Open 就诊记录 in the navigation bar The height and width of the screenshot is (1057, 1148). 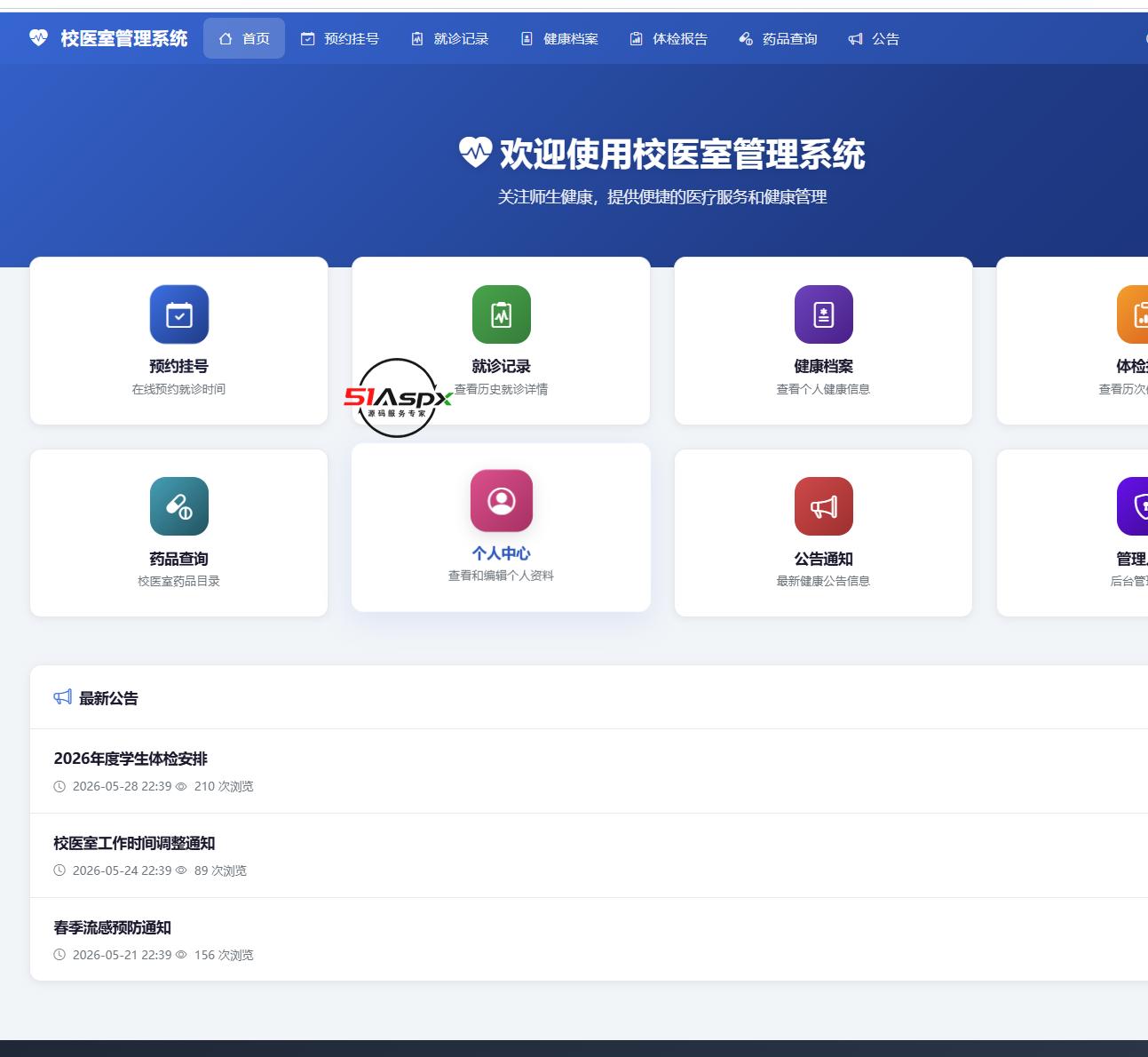point(450,38)
